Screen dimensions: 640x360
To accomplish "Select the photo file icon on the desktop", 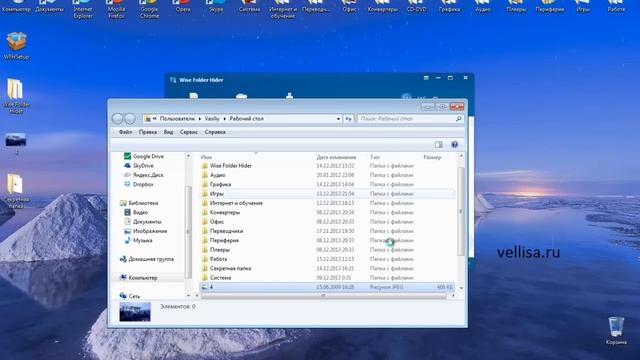I will point(16,143).
